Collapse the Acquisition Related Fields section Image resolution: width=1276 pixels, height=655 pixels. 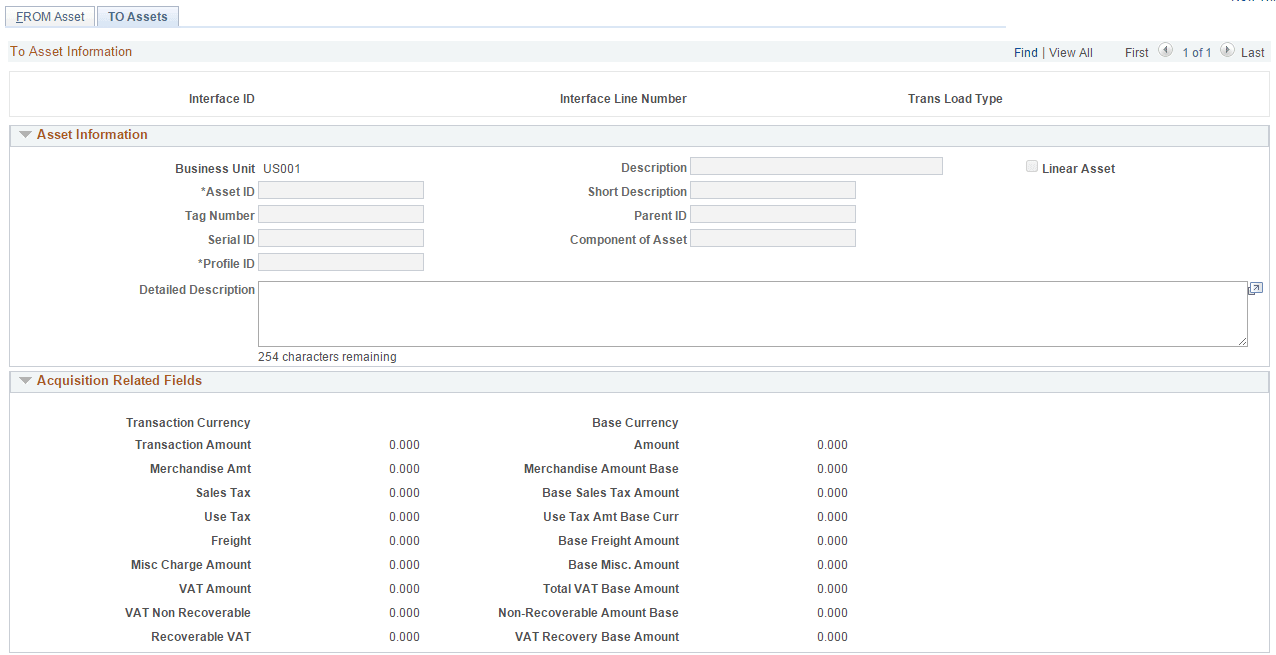pyautogui.click(x=25, y=380)
